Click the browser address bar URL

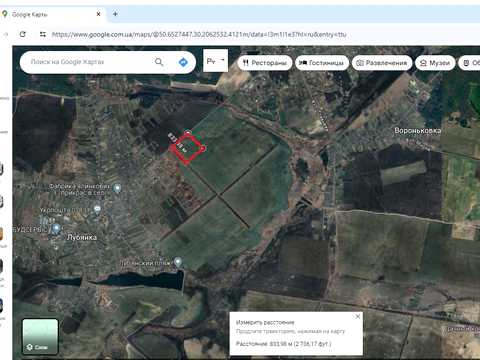(x=199, y=35)
